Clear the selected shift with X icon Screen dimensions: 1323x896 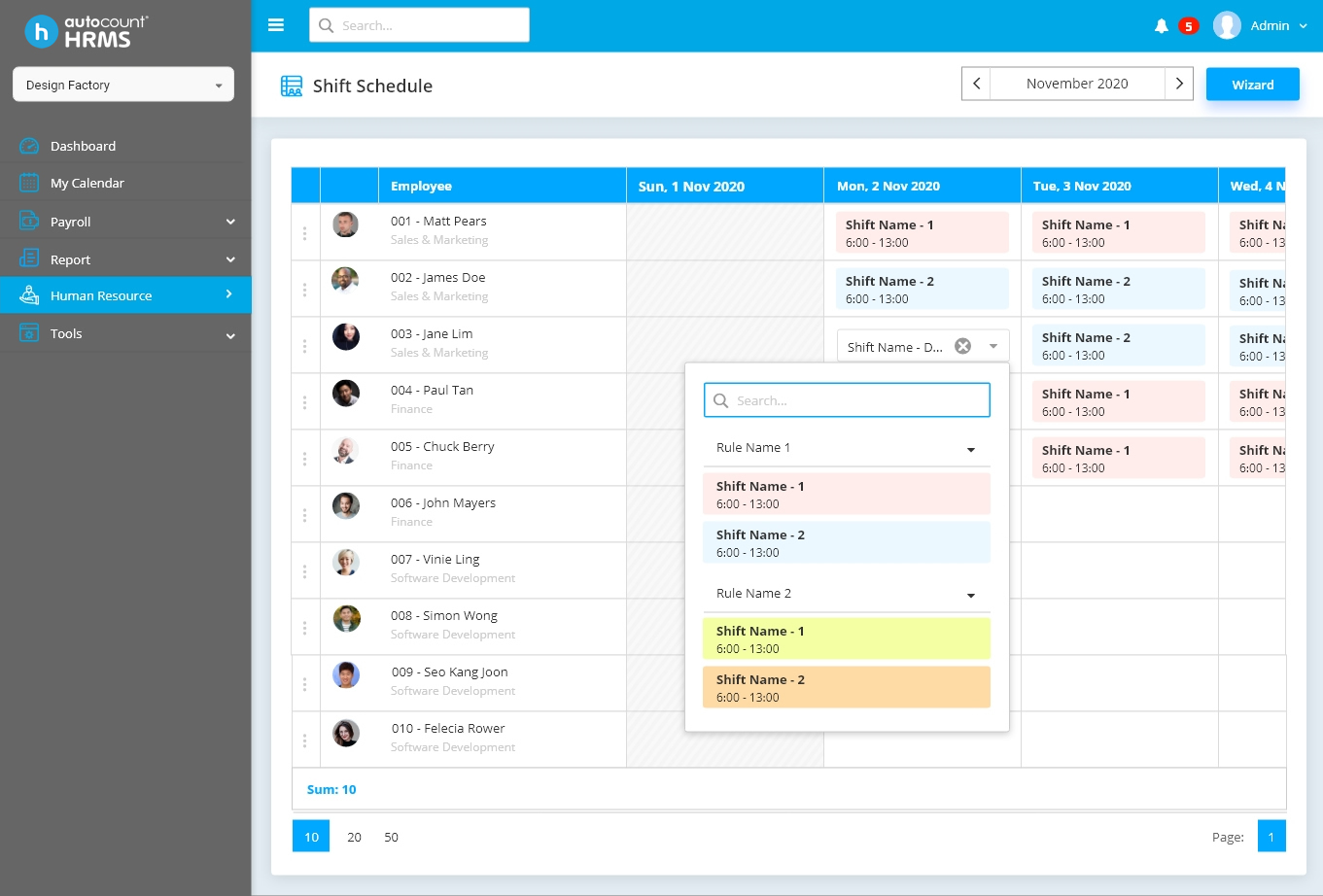point(962,346)
